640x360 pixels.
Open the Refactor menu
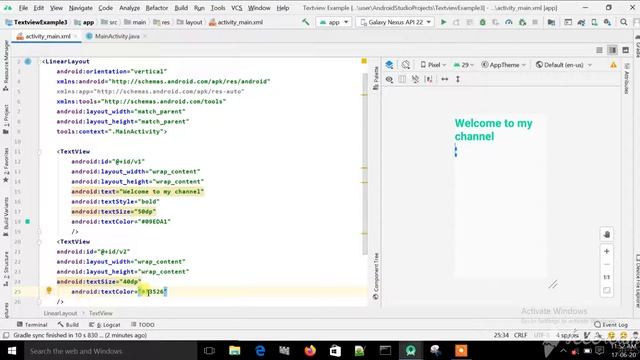(157, 8)
